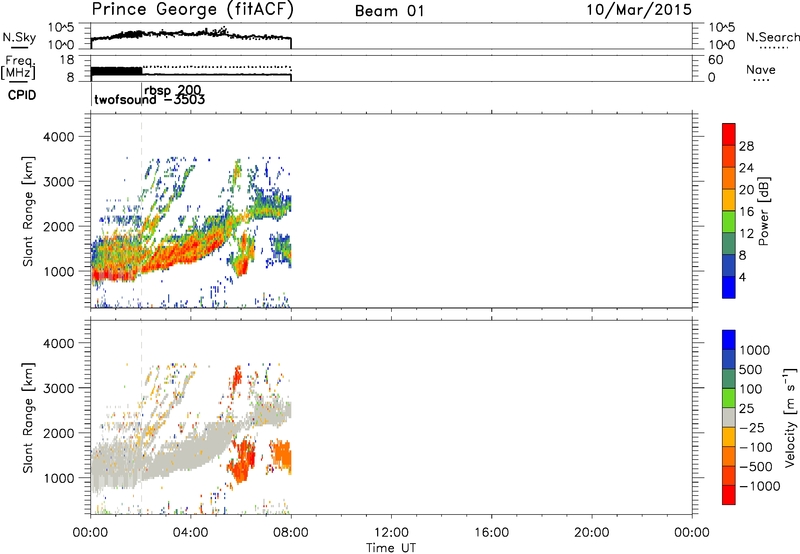Click the 'Slant Range [km]' label of velocity panel

[28, 418]
